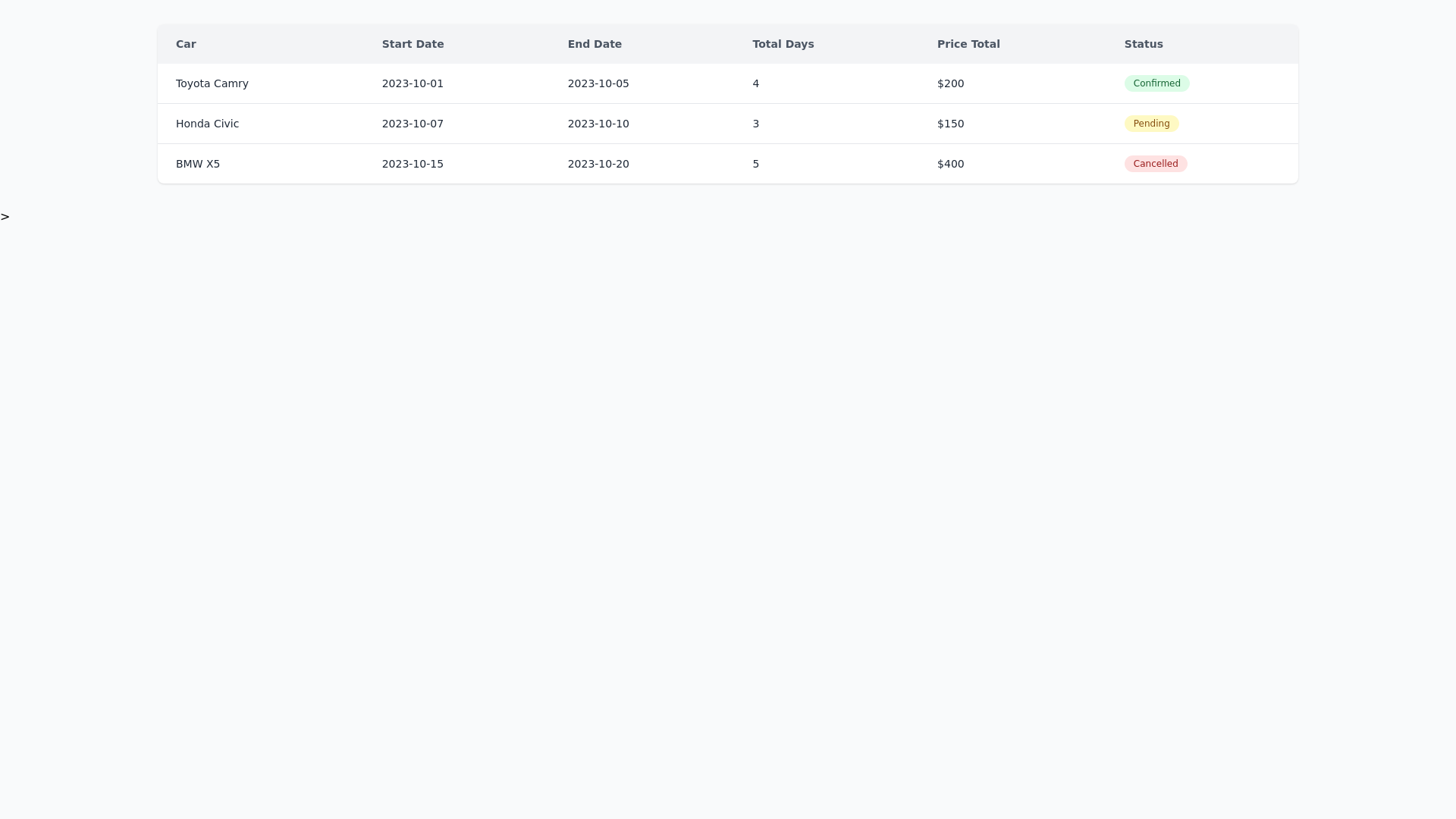The height and width of the screenshot is (819, 1456).
Task: Click the Status column header
Action: pyautogui.click(x=1144, y=44)
